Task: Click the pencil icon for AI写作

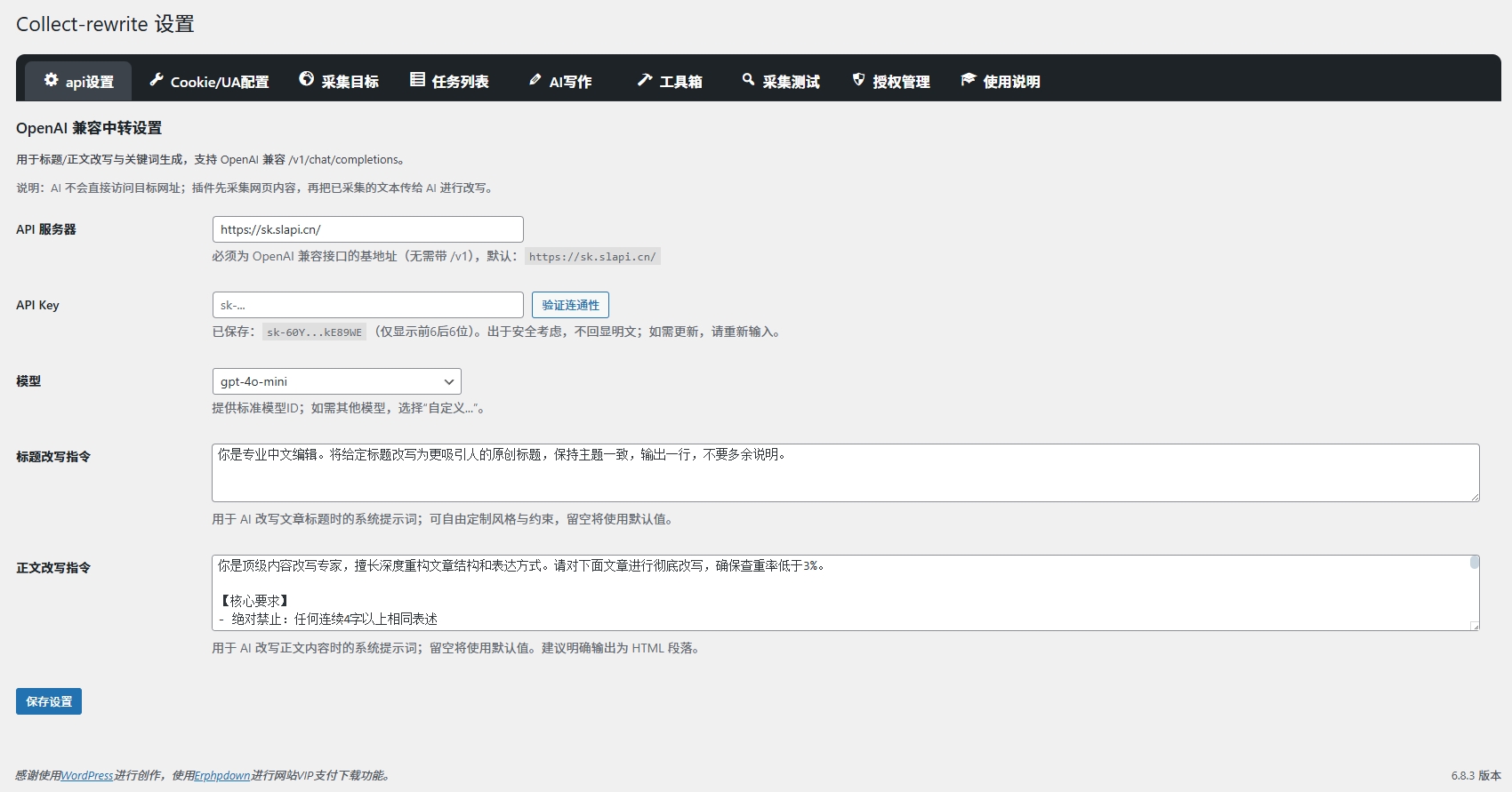Action: (x=535, y=80)
